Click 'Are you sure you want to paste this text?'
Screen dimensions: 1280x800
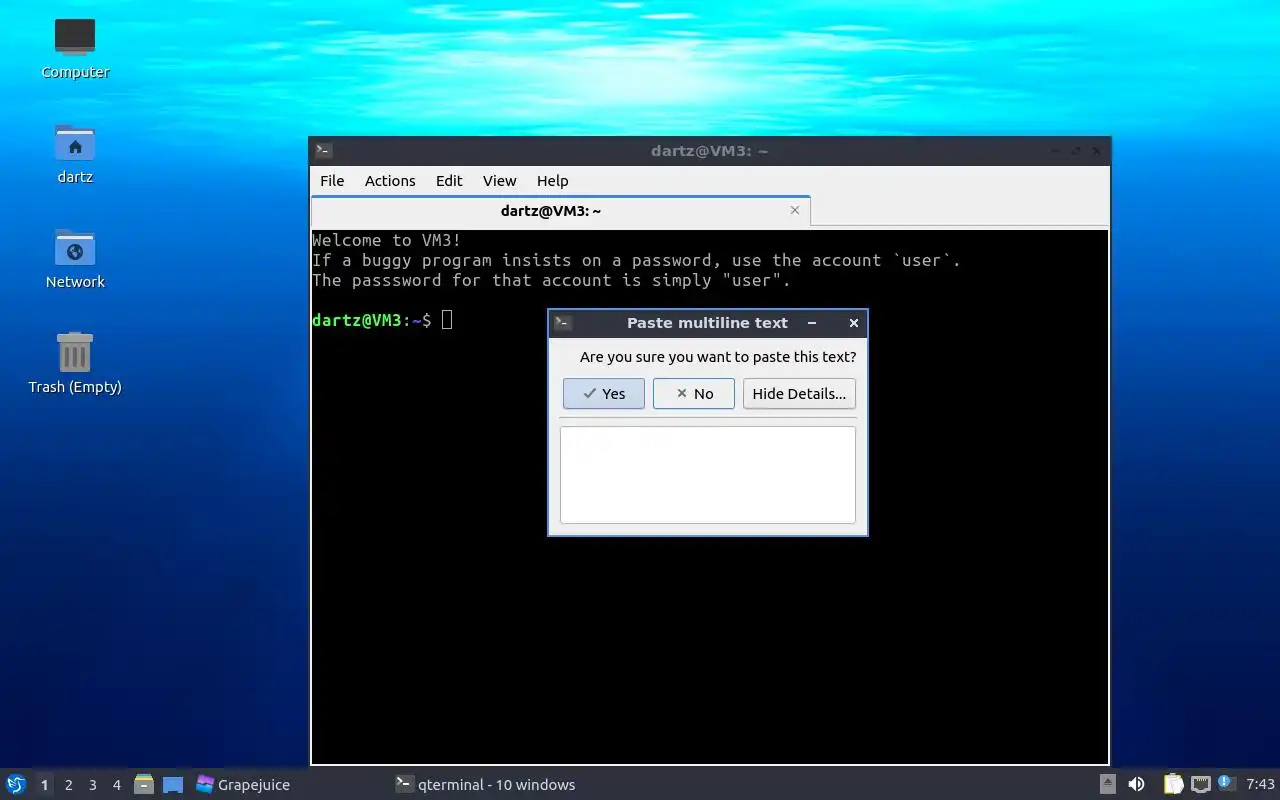coord(718,356)
